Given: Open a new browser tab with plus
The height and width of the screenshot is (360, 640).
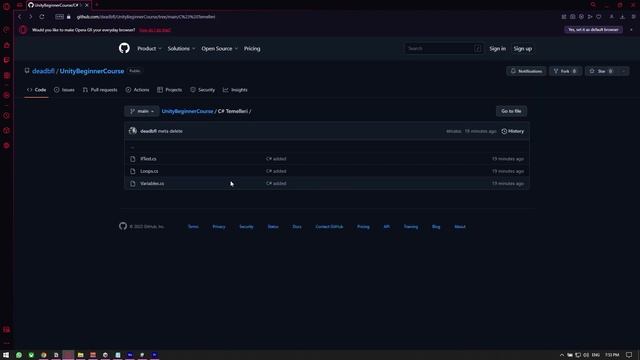Looking at the screenshot, I should 97,5.
